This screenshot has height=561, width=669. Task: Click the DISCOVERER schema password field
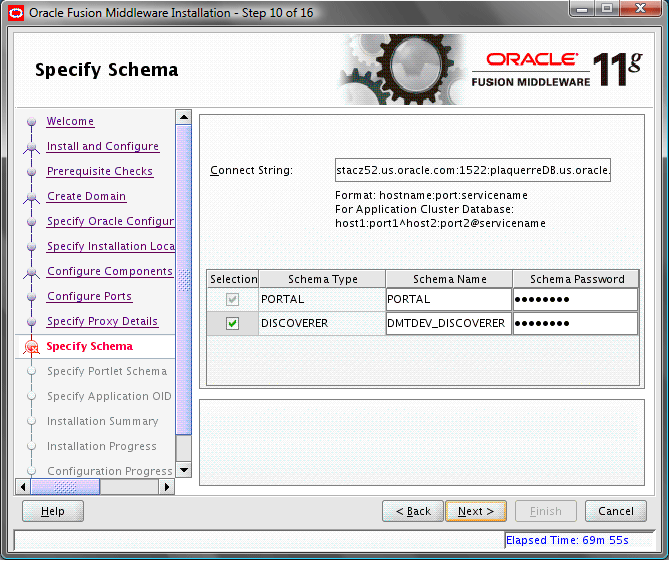(575, 323)
